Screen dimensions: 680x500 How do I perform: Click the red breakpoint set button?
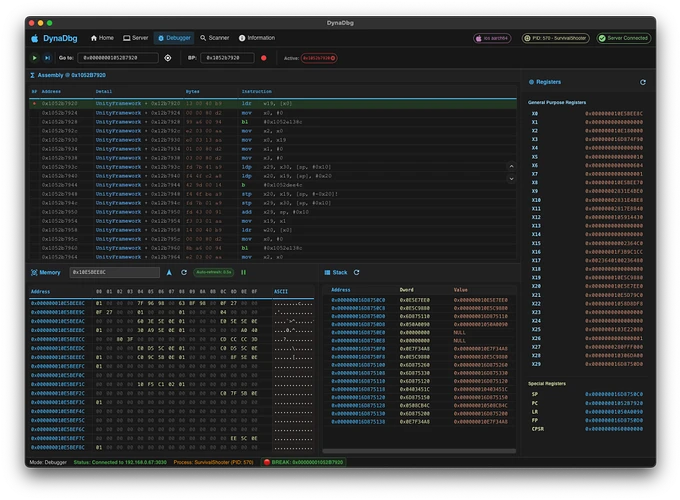coord(264,58)
